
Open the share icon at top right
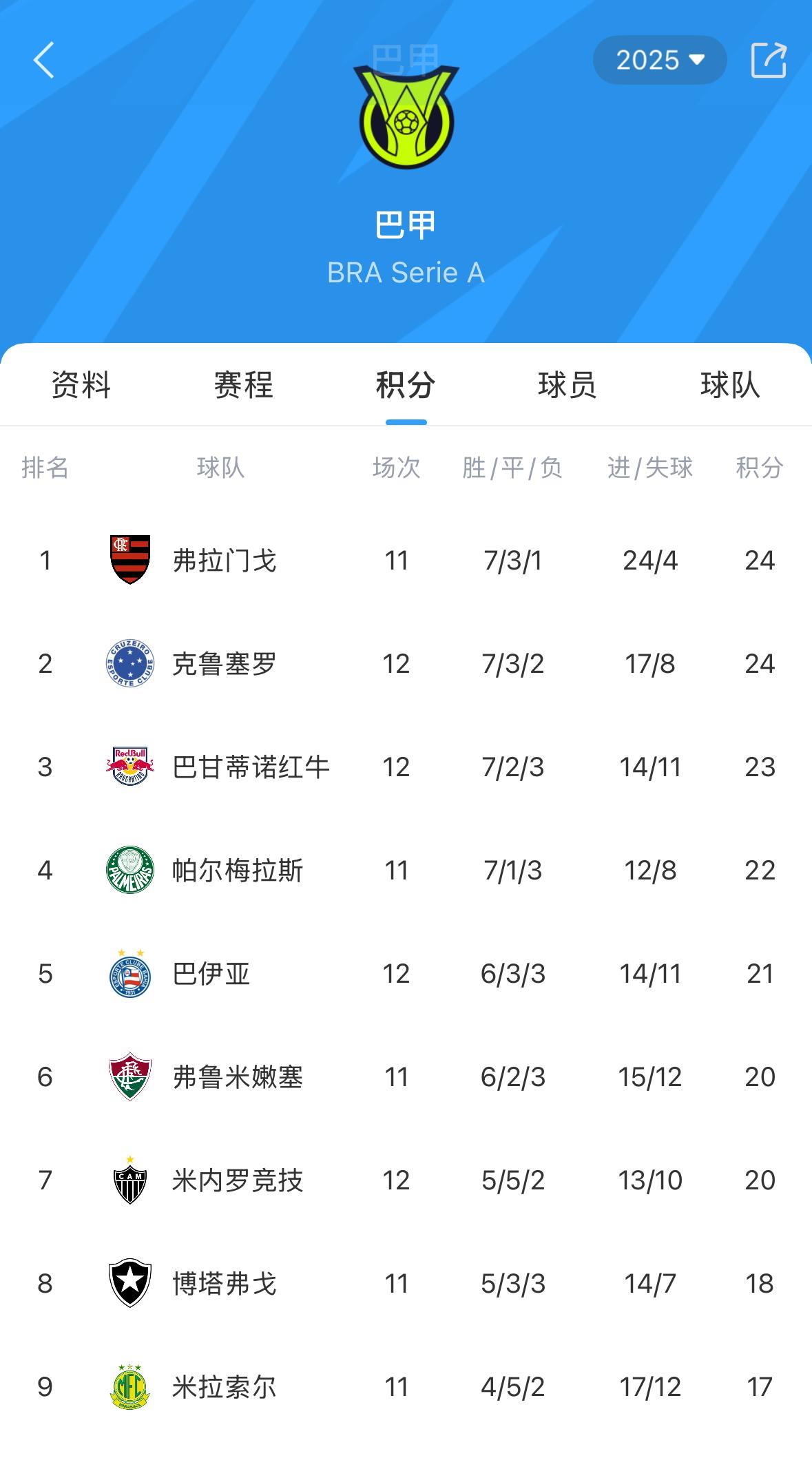(x=768, y=60)
